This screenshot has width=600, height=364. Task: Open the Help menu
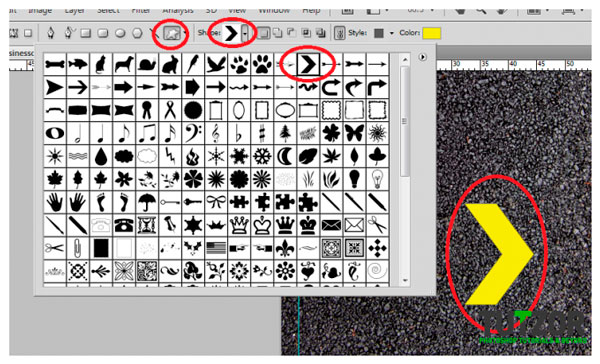click(311, 10)
